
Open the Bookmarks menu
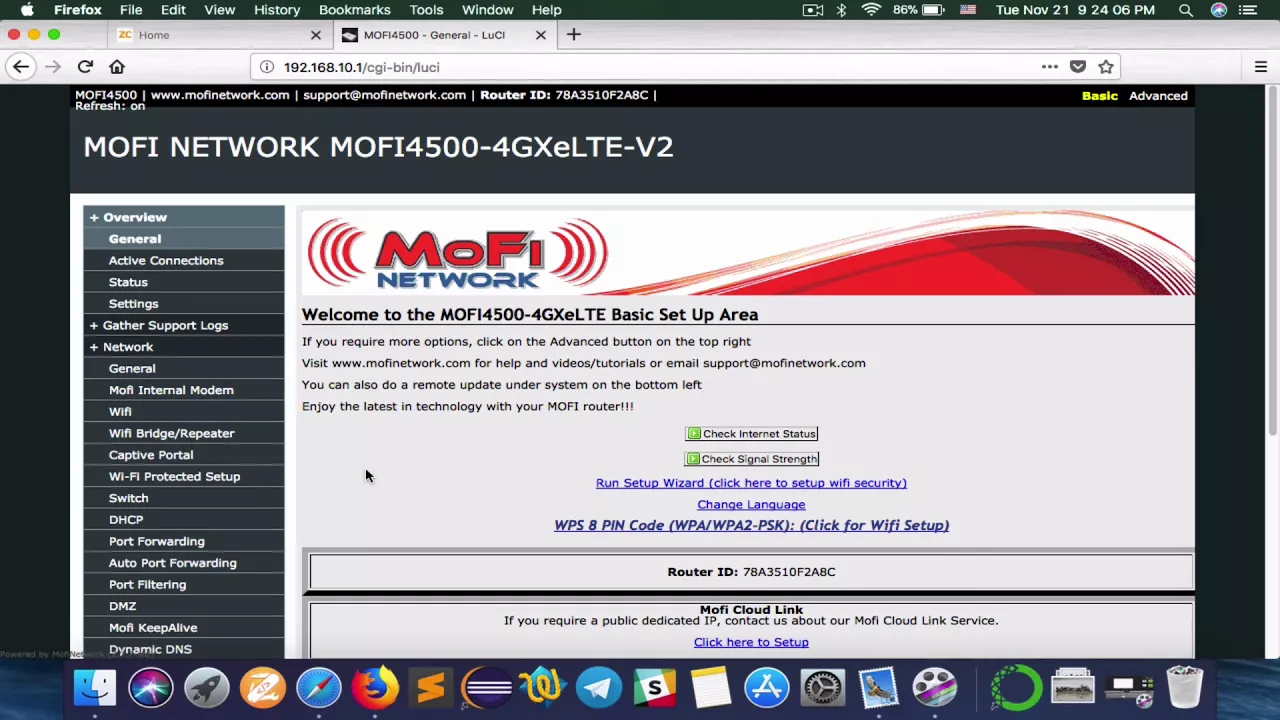point(354,10)
